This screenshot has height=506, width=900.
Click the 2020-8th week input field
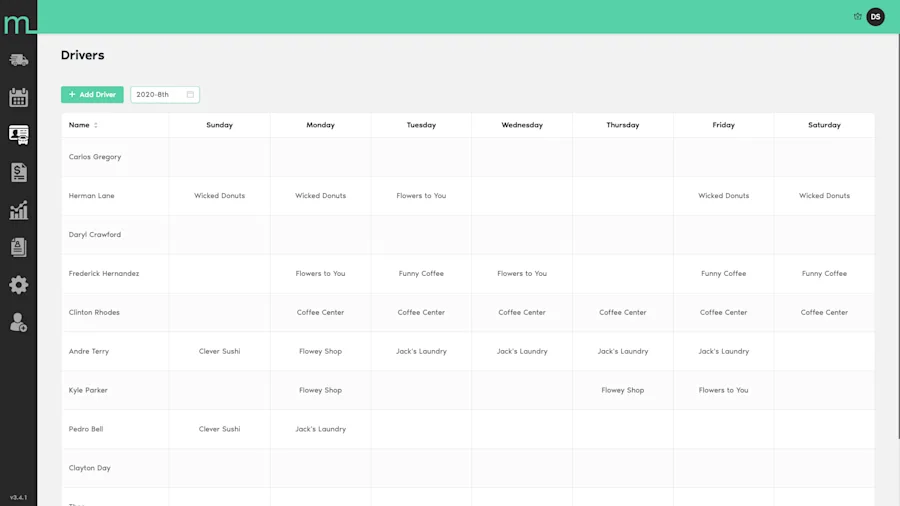[x=165, y=95]
